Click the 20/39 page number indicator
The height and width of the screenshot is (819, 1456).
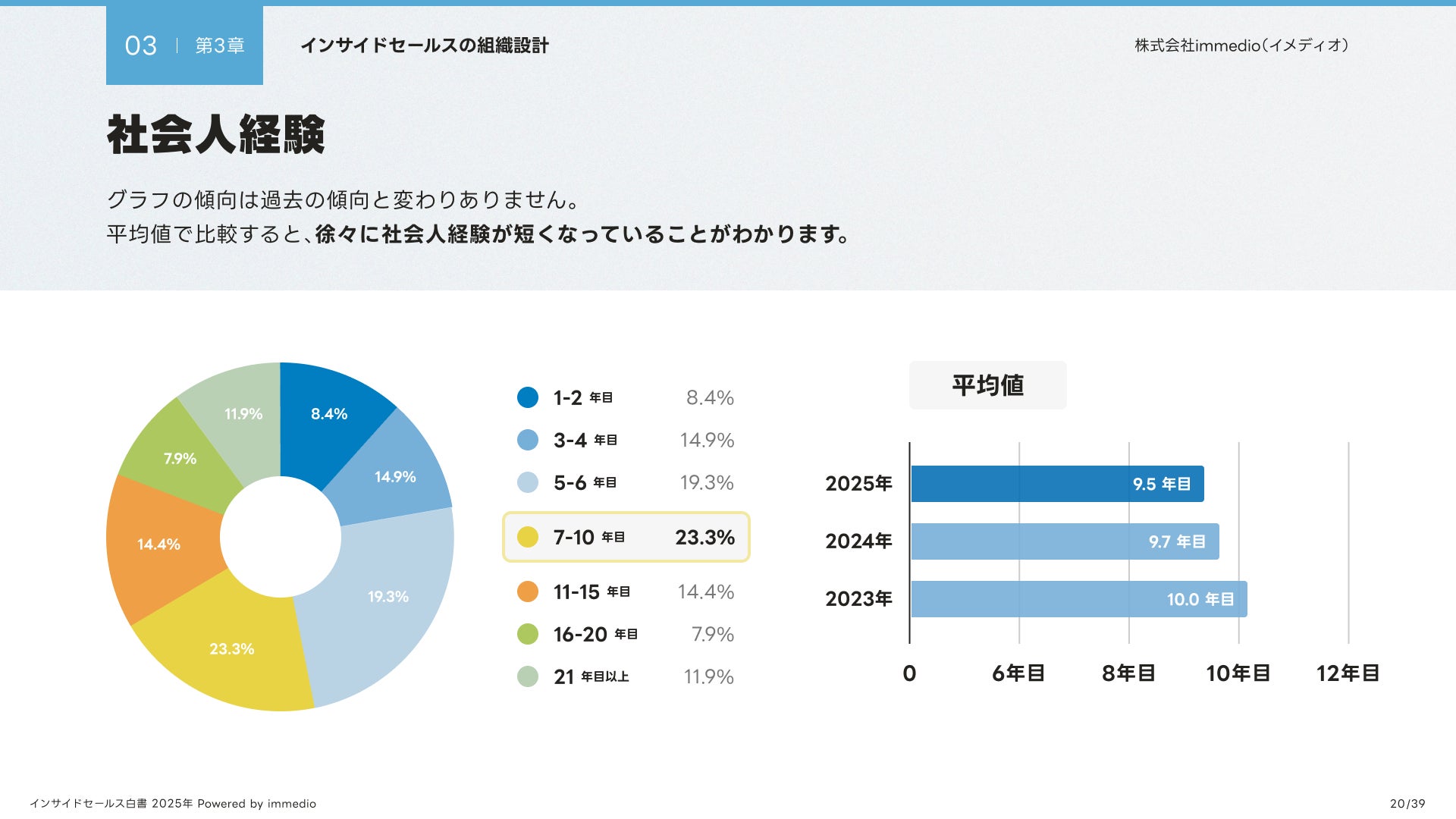point(1407,804)
